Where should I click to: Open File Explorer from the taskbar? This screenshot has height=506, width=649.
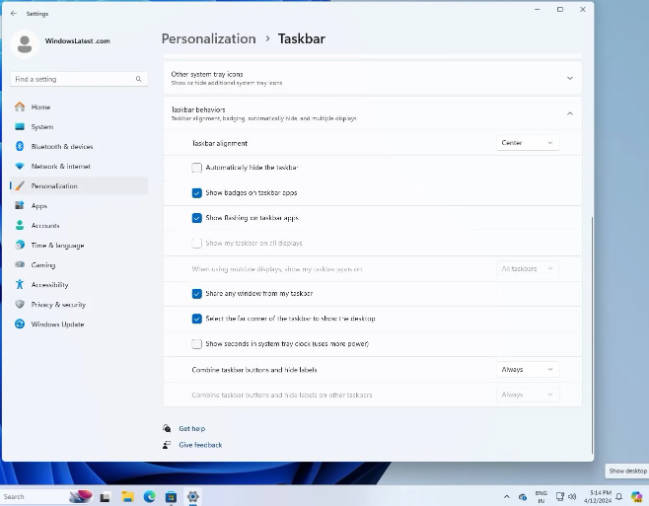point(127,496)
